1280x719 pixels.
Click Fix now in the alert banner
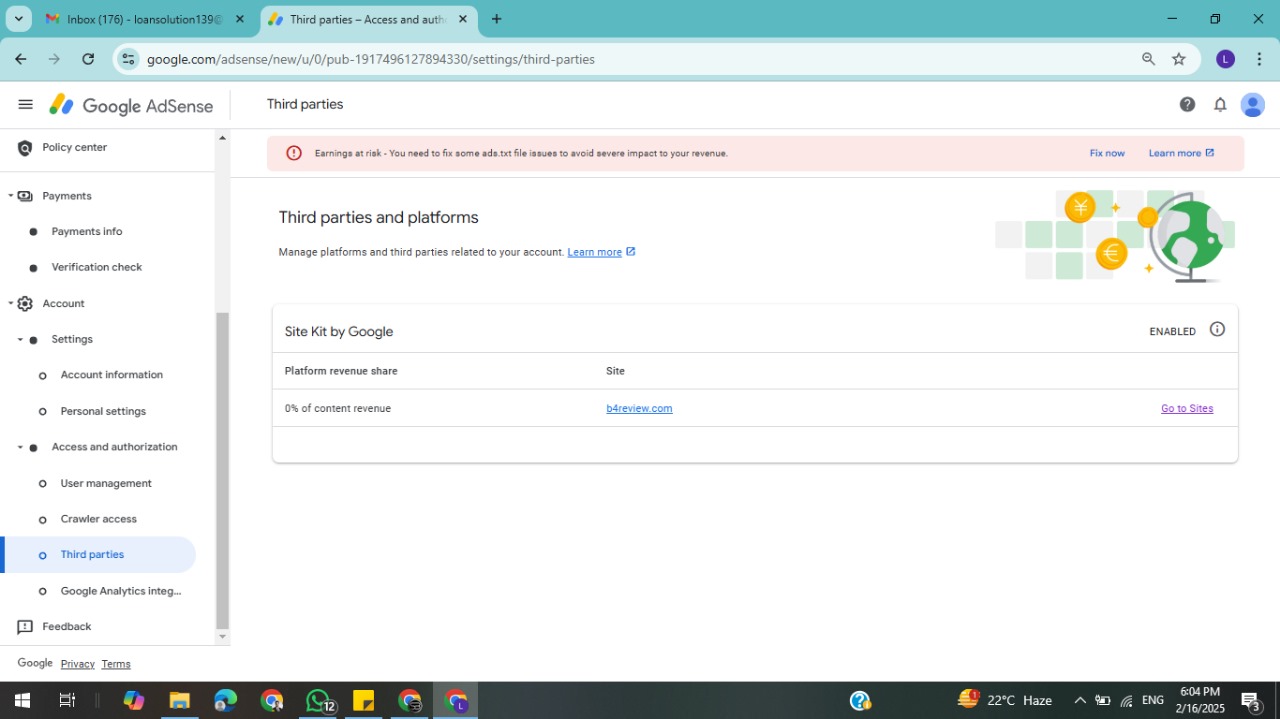(1107, 153)
